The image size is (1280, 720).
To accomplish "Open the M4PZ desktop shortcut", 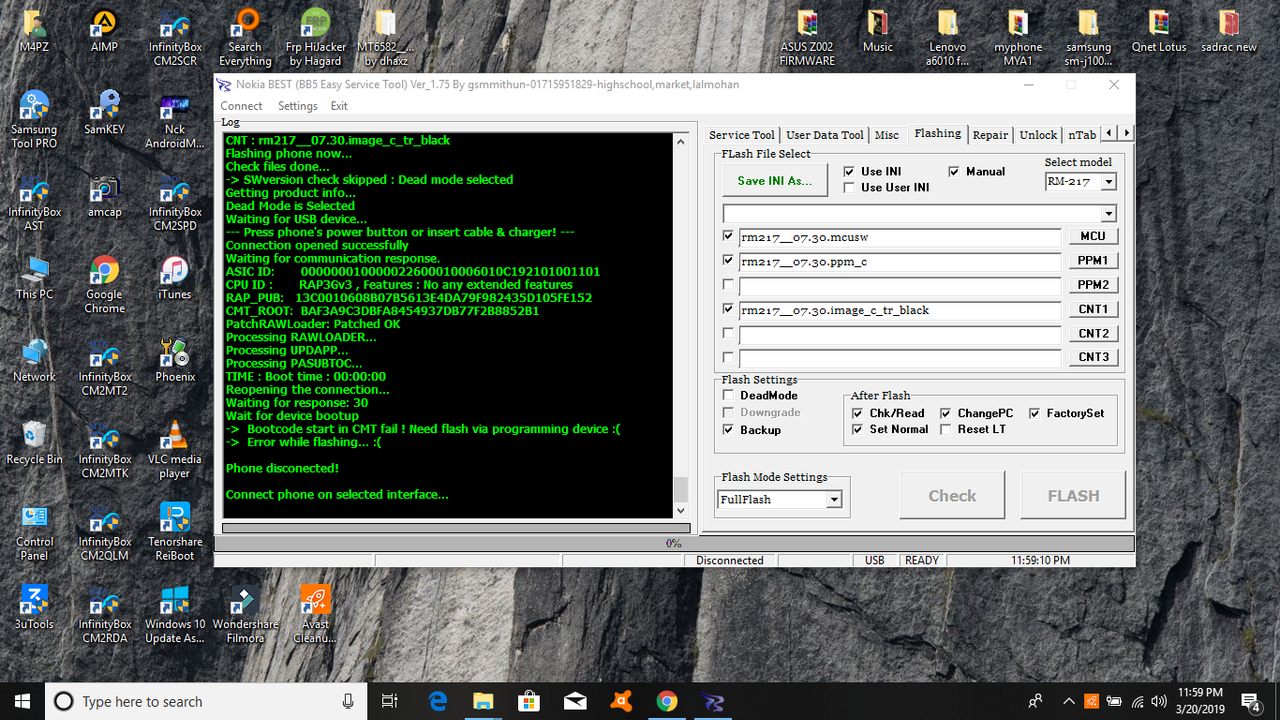I will tap(34, 30).
